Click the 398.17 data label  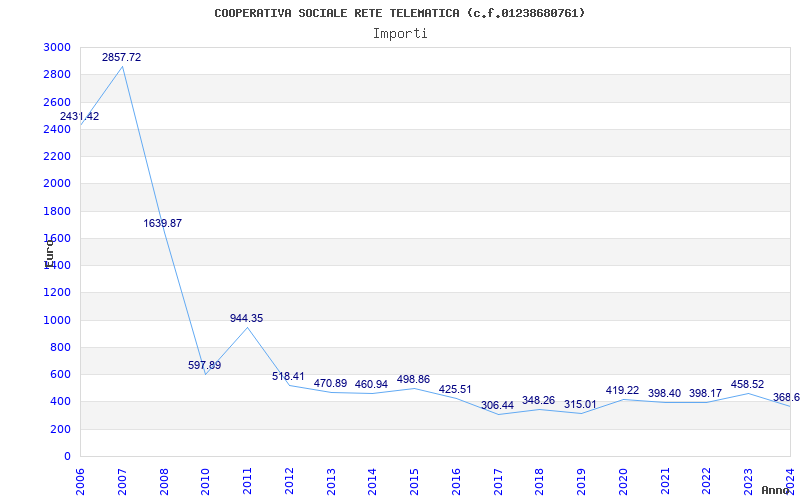tap(706, 393)
